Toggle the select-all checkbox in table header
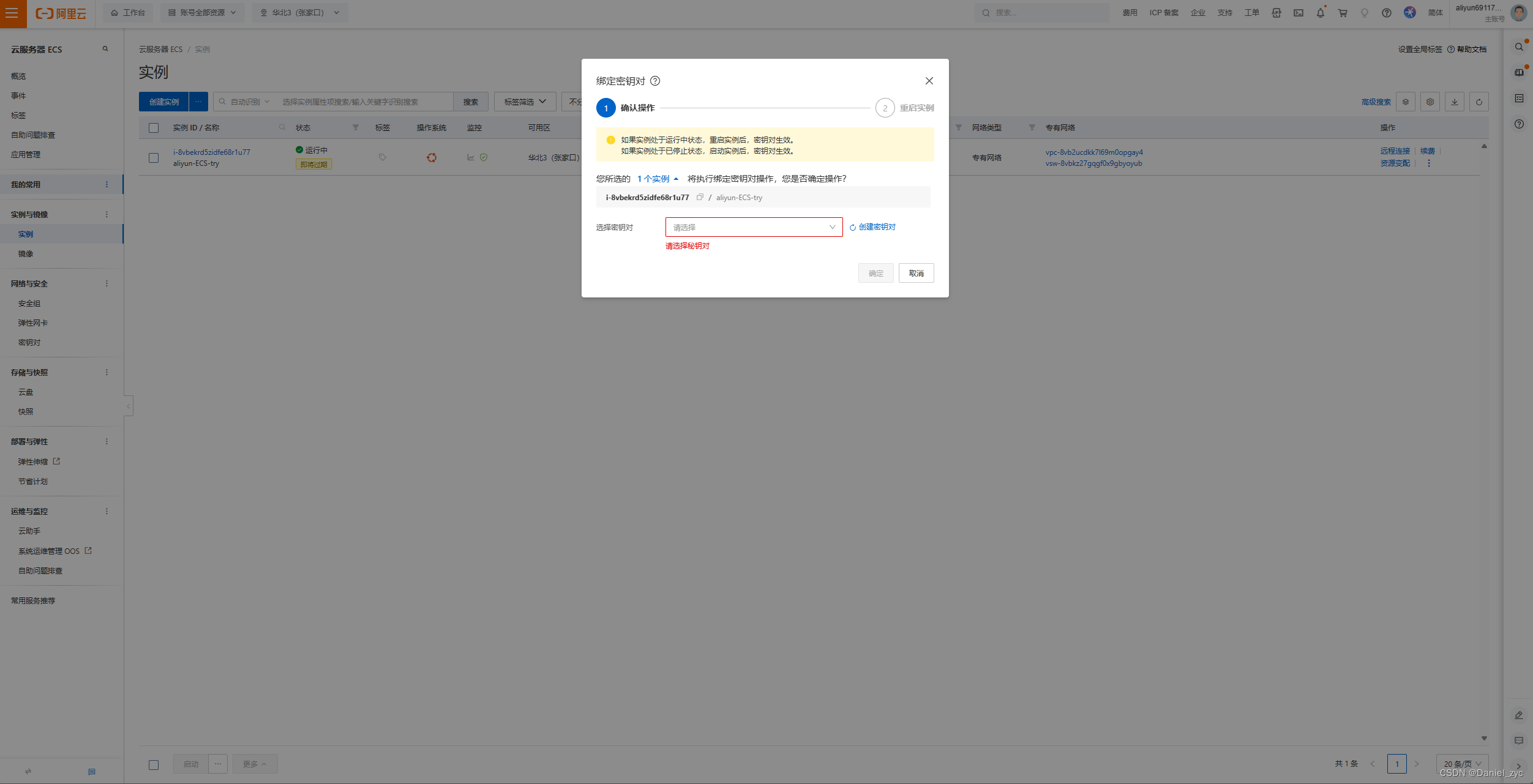The height and width of the screenshot is (784, 1533). tap(154, 128)
